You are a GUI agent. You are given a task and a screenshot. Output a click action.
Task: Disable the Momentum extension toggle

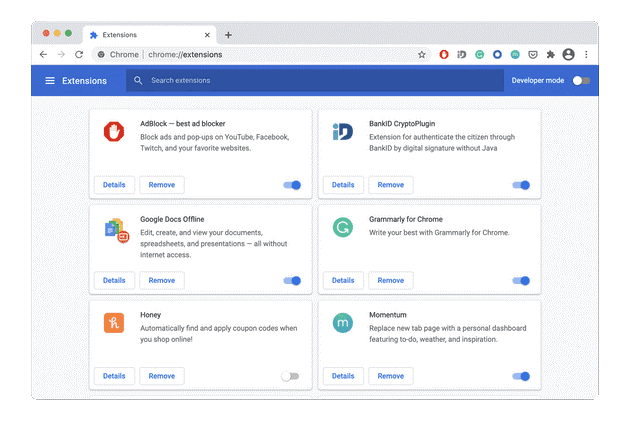tap(521, 376)
